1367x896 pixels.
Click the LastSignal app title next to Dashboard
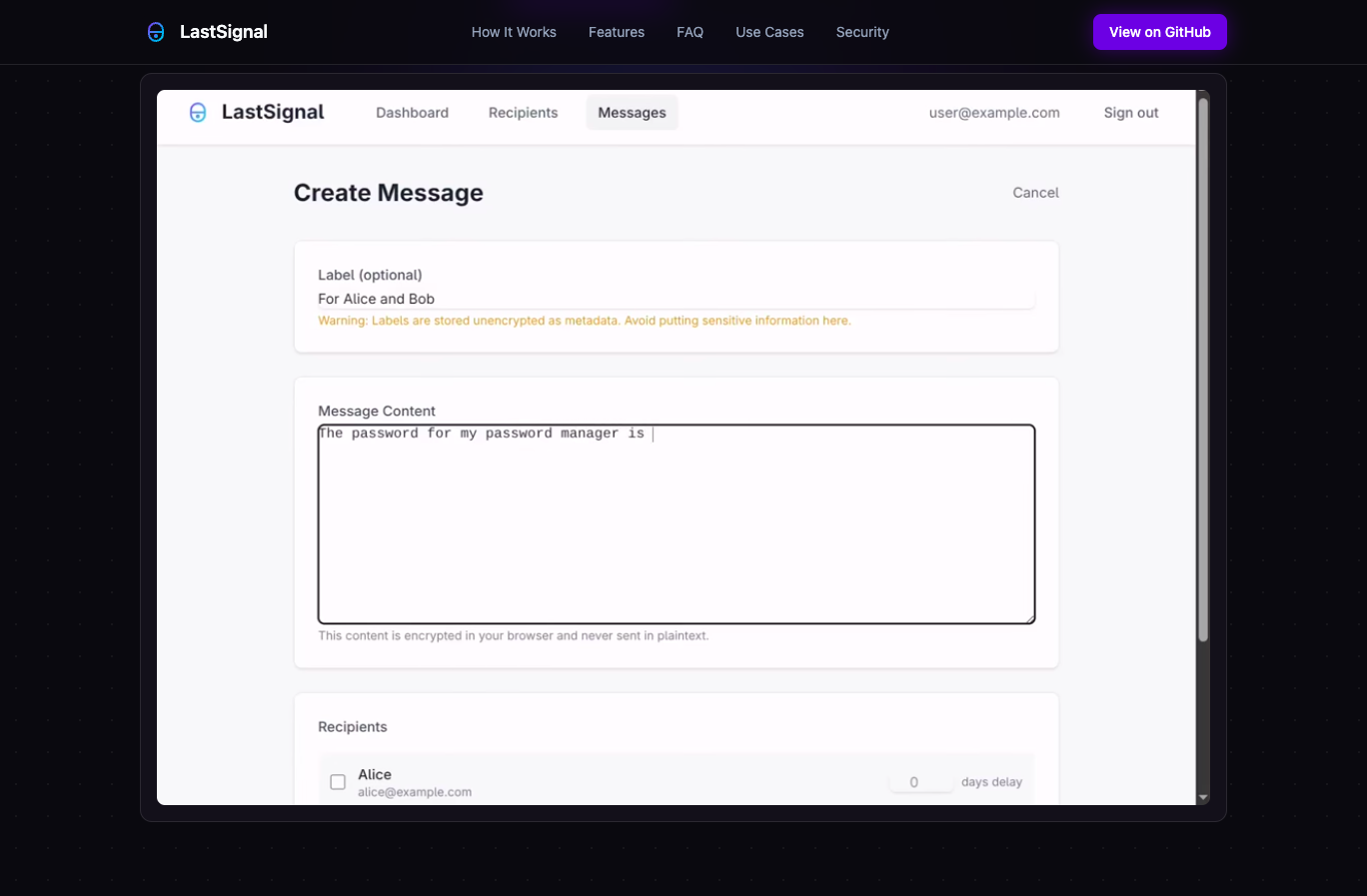[273, 113]
